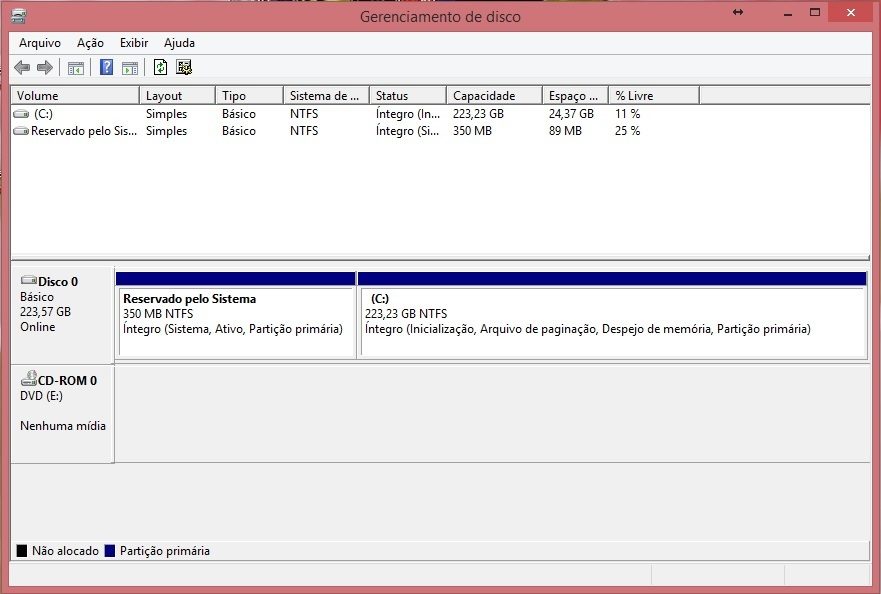Click the 24,37 GB free space cell
Image resolution: width=881 pixels, height=594 pixels.
pyautogui.click(x=571, y=114)
